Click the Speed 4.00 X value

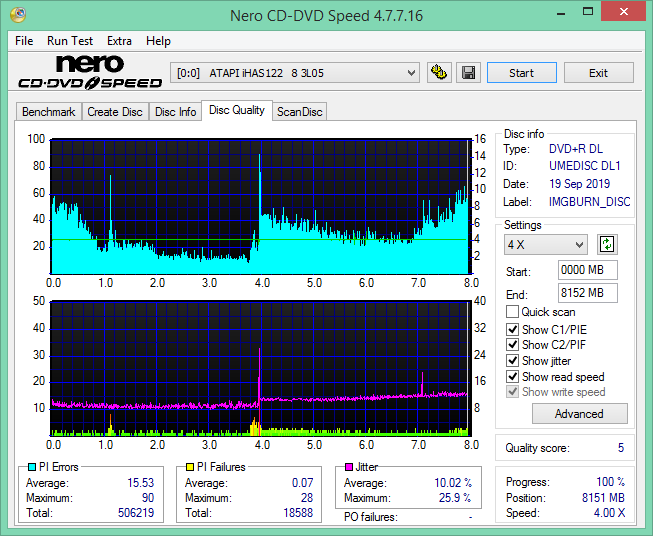609,513
